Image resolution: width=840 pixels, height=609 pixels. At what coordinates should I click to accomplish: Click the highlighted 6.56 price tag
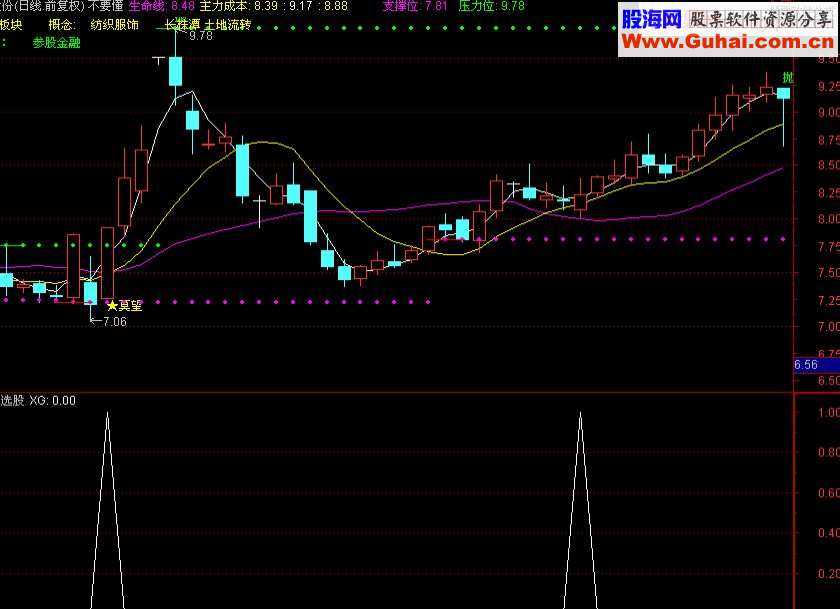816,365
